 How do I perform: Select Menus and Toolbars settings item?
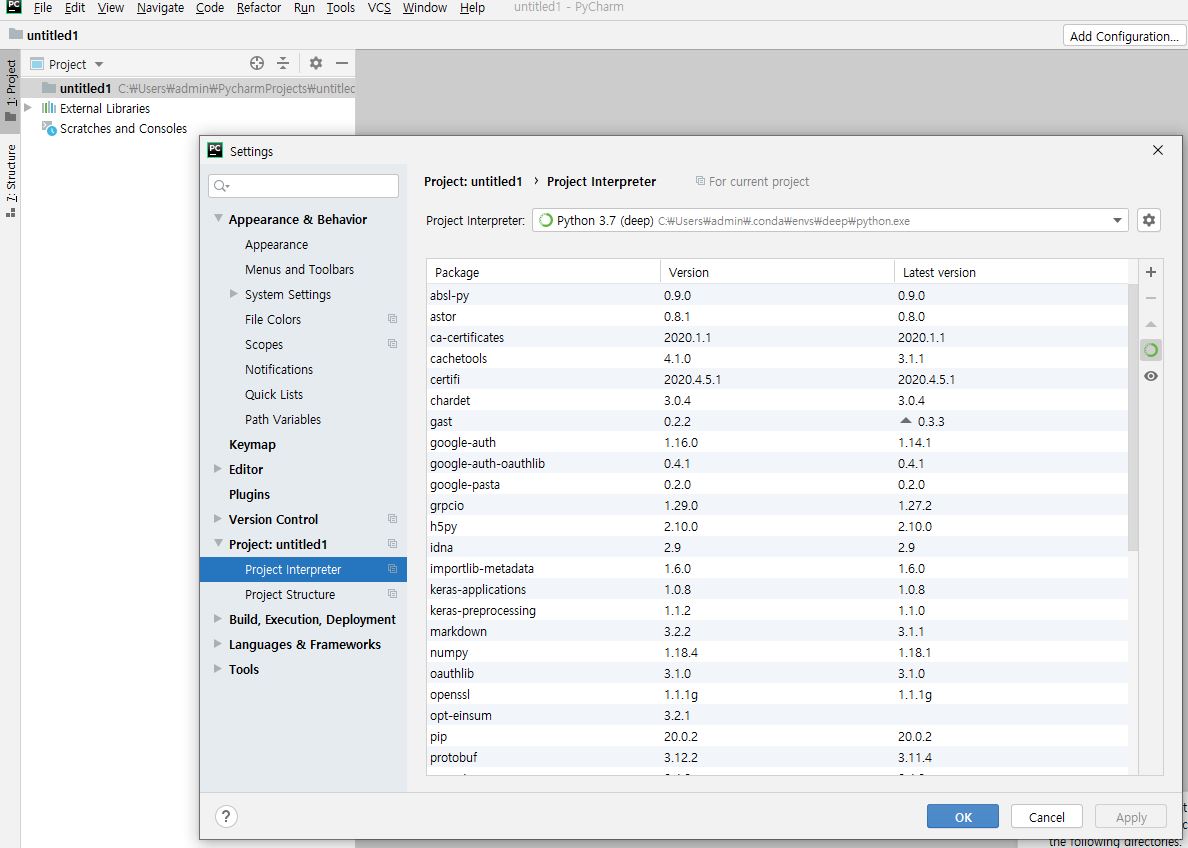(299, 270)
